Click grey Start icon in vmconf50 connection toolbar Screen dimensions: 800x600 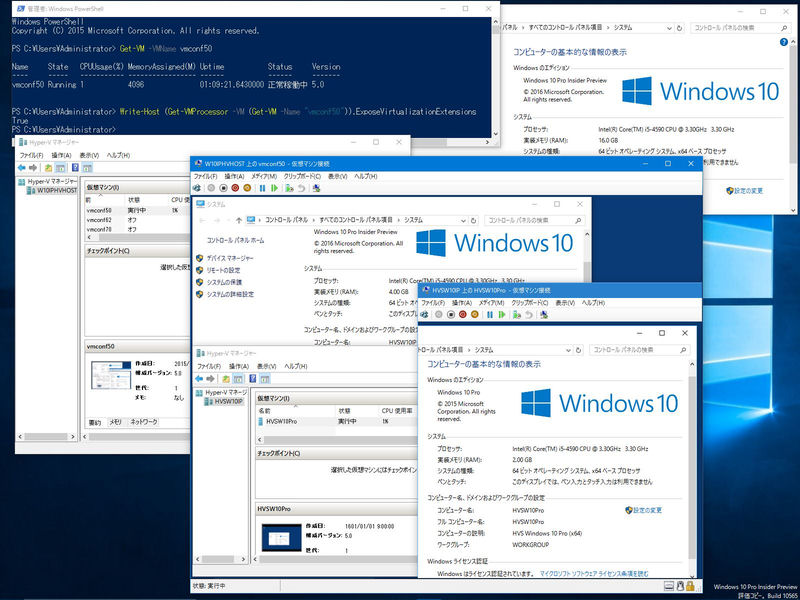(x=211, y=188)
